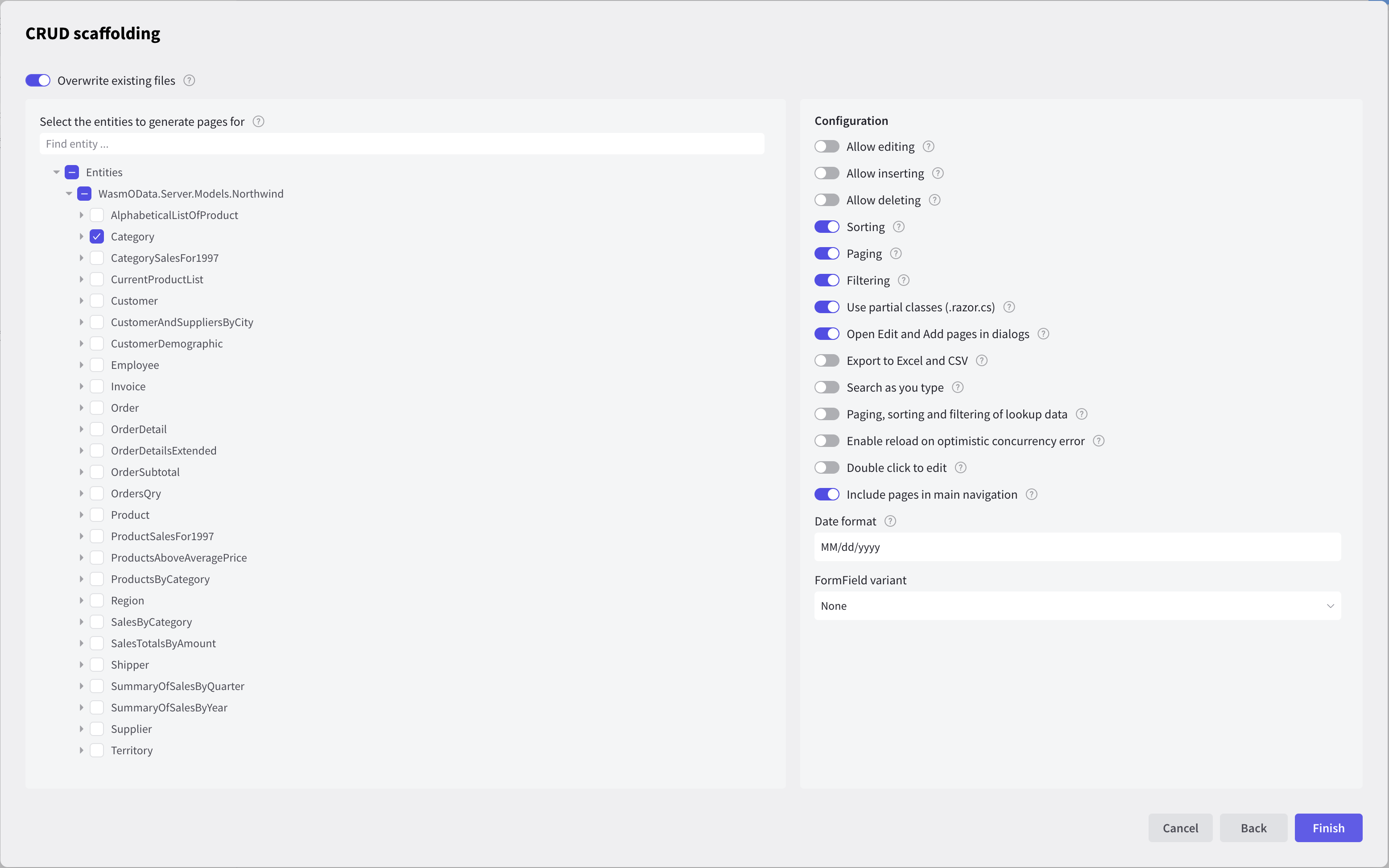Click Finish to generate pages
Viewport: 1389px width, 868px height.
click(1328, 828)
